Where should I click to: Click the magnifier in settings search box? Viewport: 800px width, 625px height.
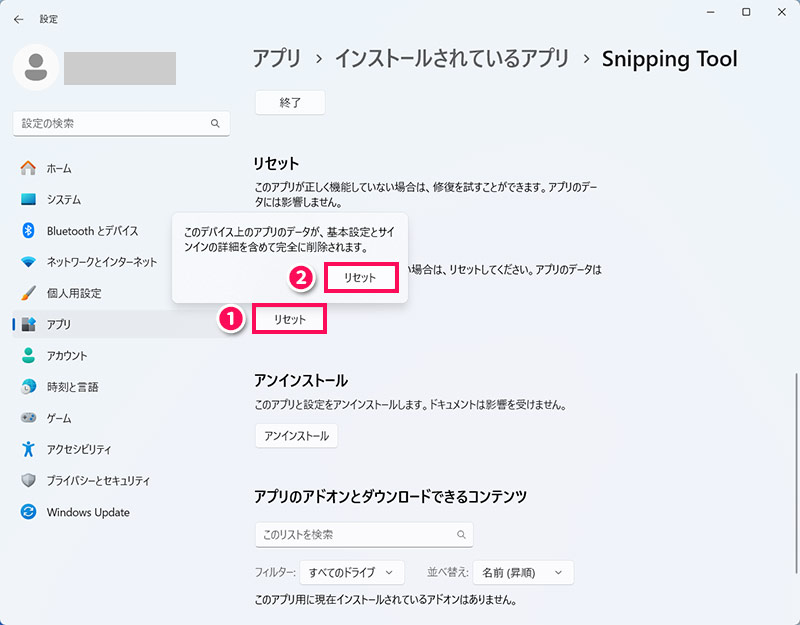(x=215, y=123)
